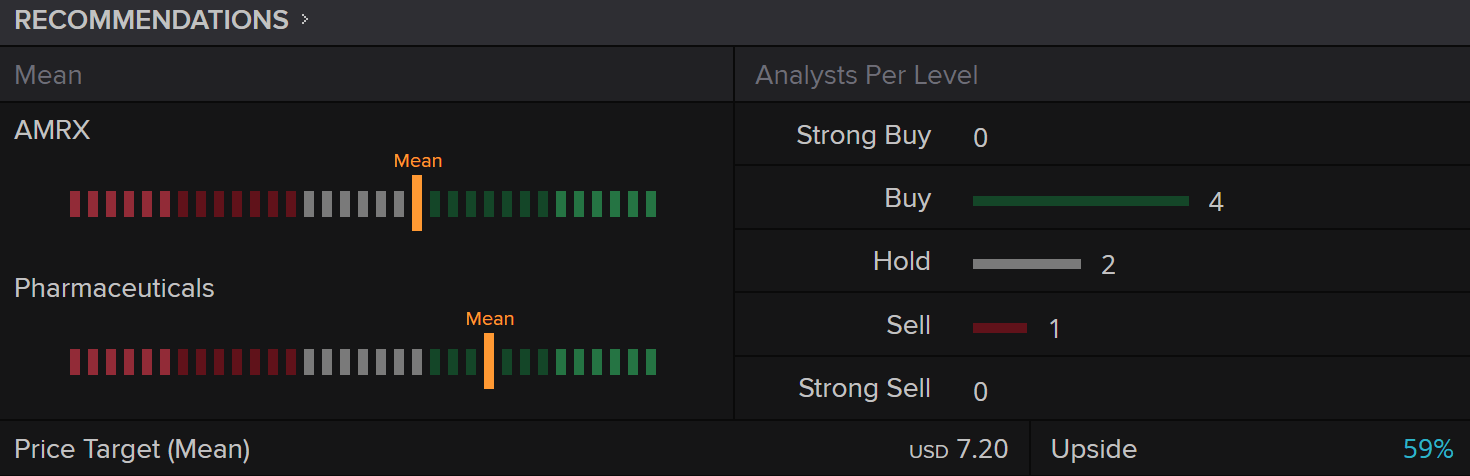
Task: Click the Sell analyst count of 1
Action: [x=1054, y=329]
